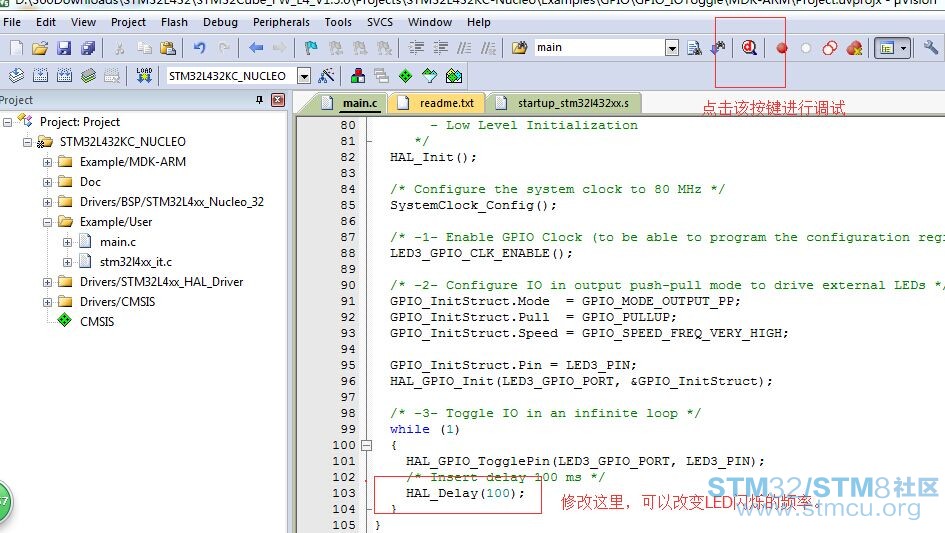Comment the selection with the // icon

pyautogui.click(x=464, y=48)
